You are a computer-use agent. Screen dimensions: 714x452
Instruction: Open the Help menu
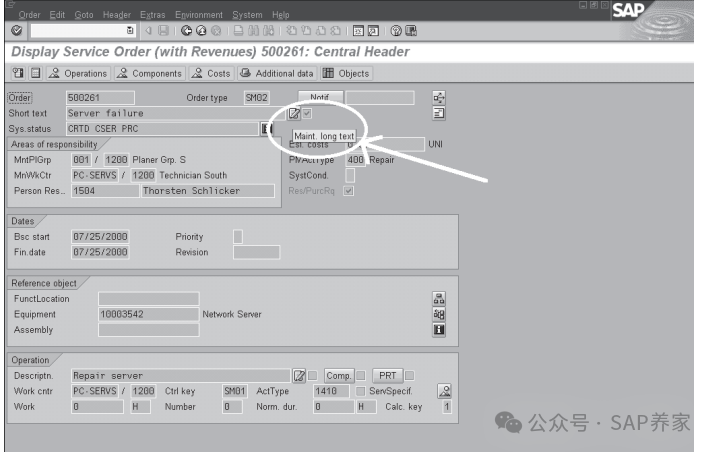280,15
